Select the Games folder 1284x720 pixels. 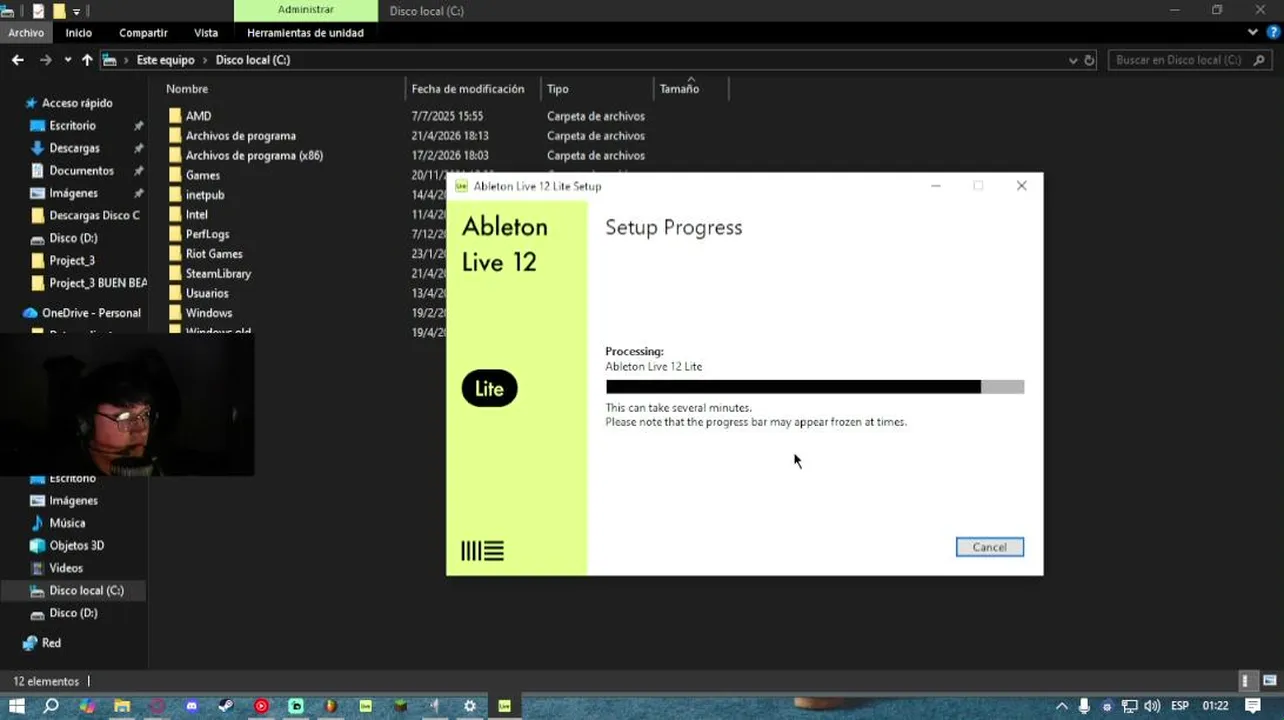point(202,176)
